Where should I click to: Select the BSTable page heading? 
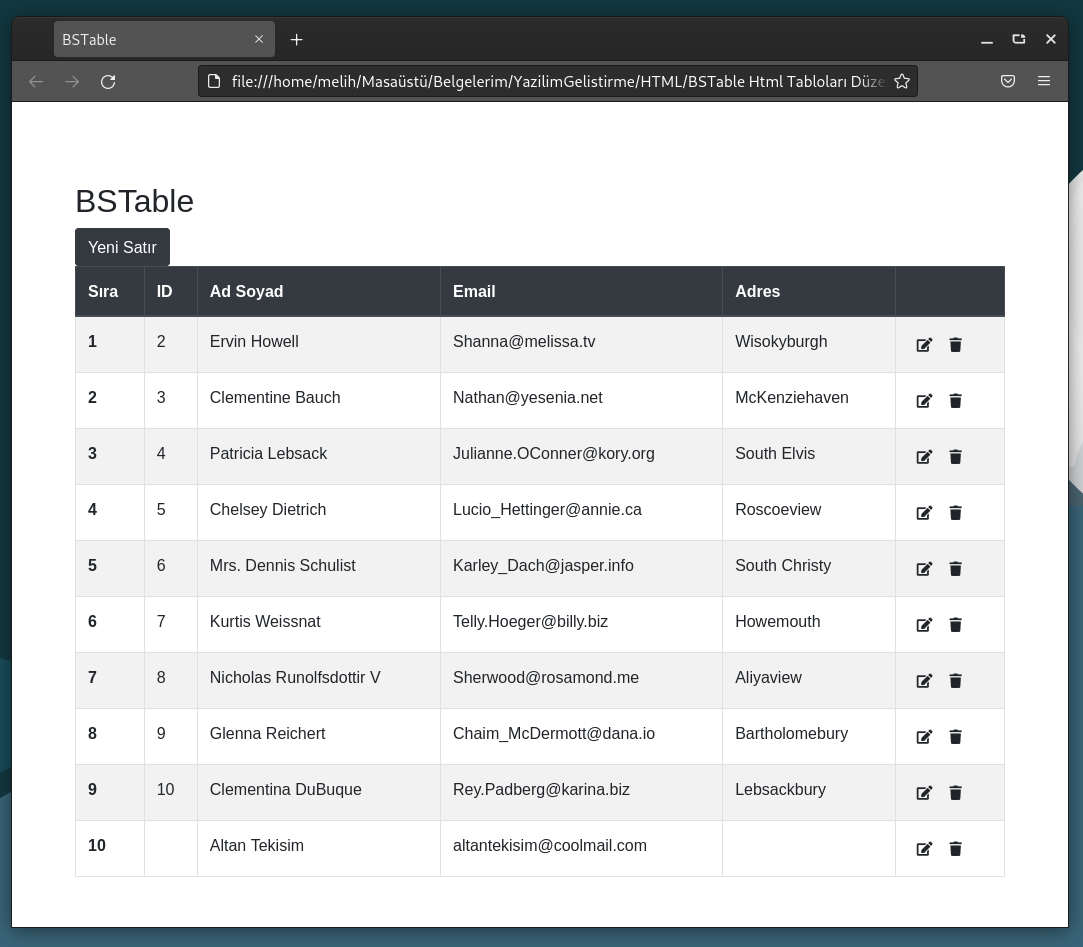click(x=135, y=201)
